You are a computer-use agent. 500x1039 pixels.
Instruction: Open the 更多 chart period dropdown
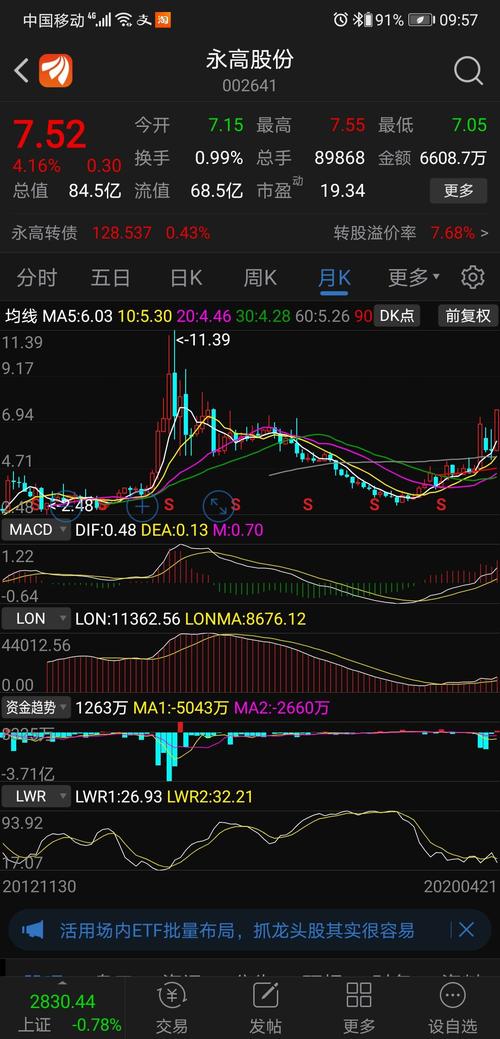[413, 278]
